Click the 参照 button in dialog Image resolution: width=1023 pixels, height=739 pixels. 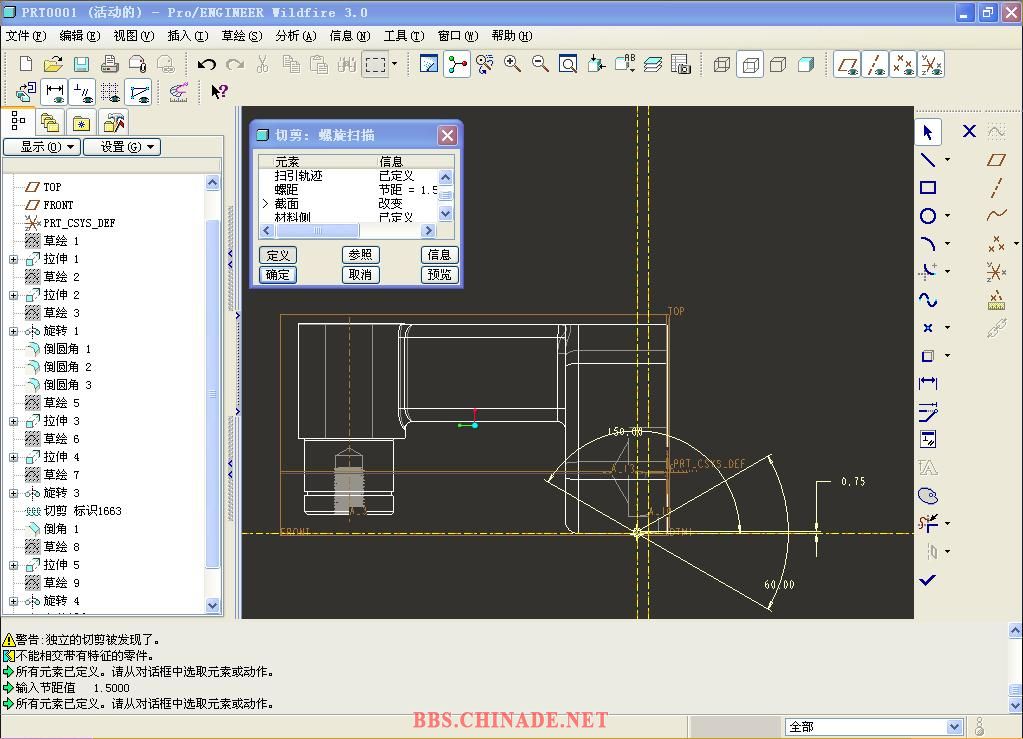[x=360, y=255]
